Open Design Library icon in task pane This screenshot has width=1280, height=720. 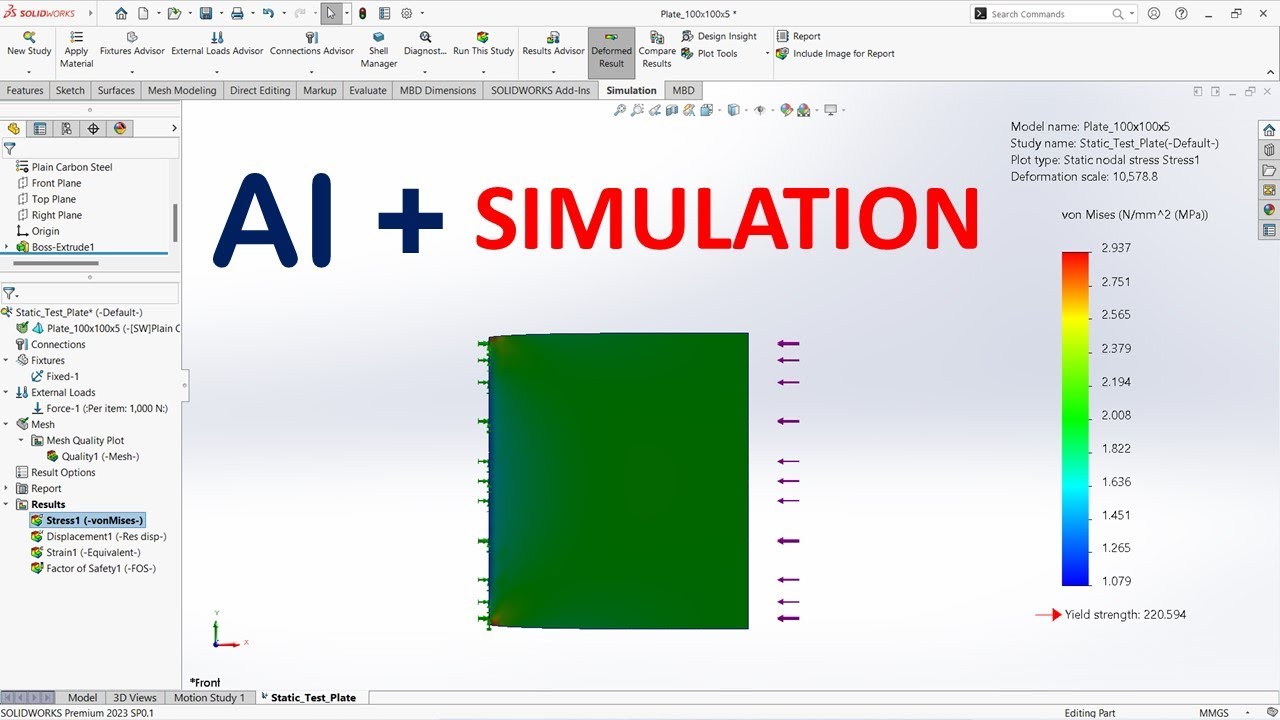click(x=1269, y=150)
